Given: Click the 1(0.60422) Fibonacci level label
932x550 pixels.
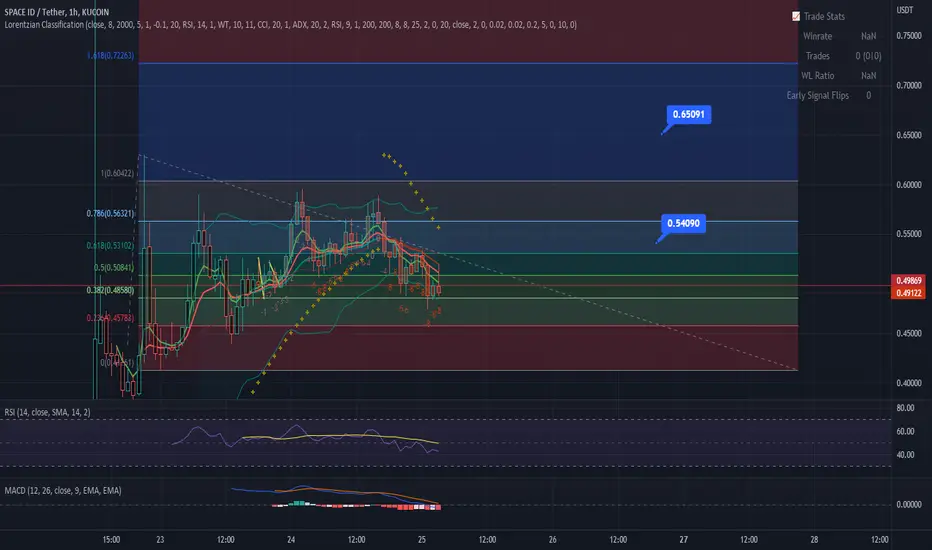Looking at the screenshot, I should point(117,174).
